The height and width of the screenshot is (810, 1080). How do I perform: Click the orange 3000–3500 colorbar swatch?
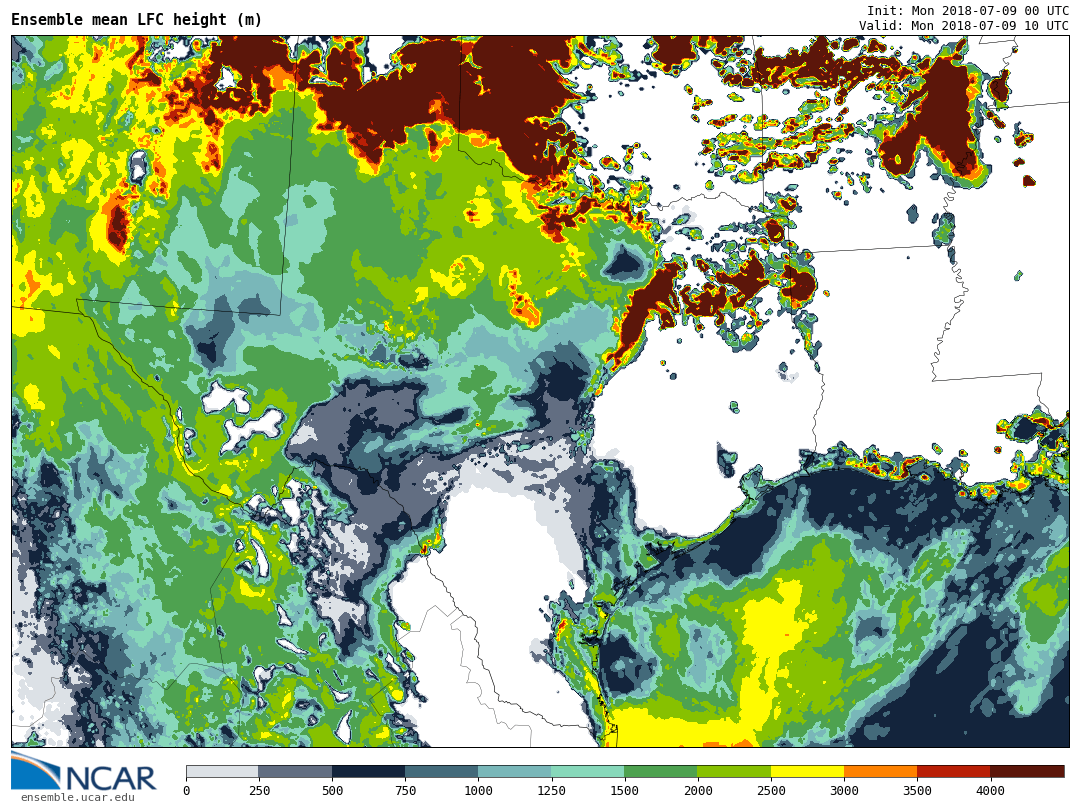(880, 771)
